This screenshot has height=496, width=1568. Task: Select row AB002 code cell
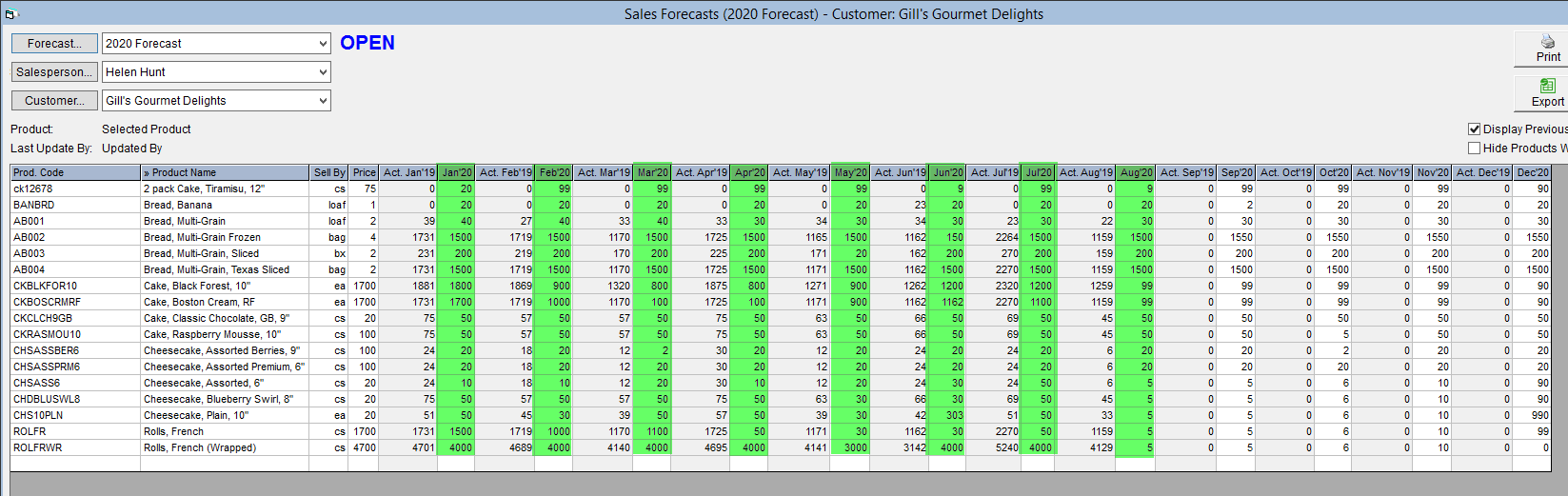click(75, 237)
